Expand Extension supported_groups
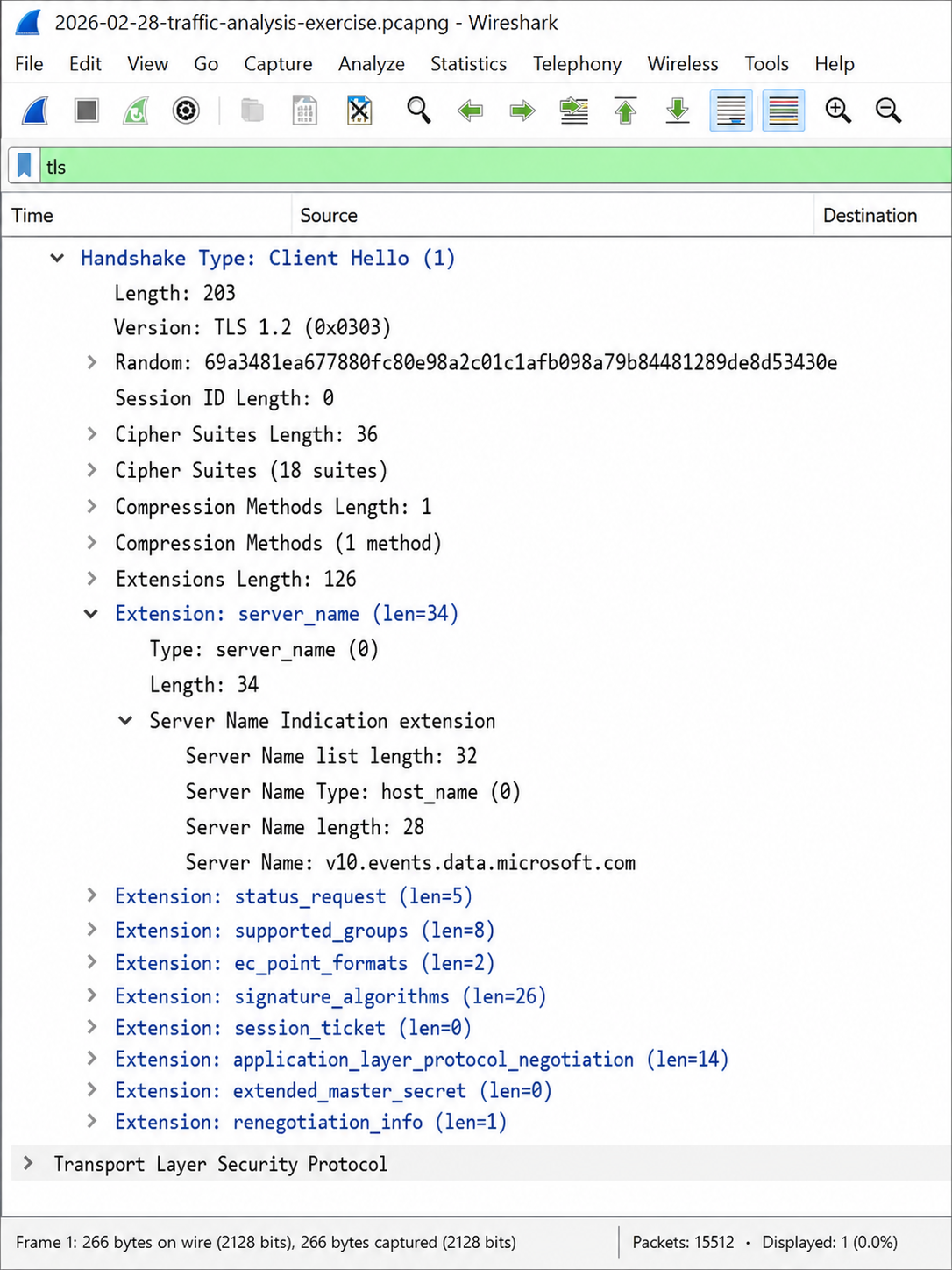The height and width of the screenshot is (1270, 952). [91, 929]
